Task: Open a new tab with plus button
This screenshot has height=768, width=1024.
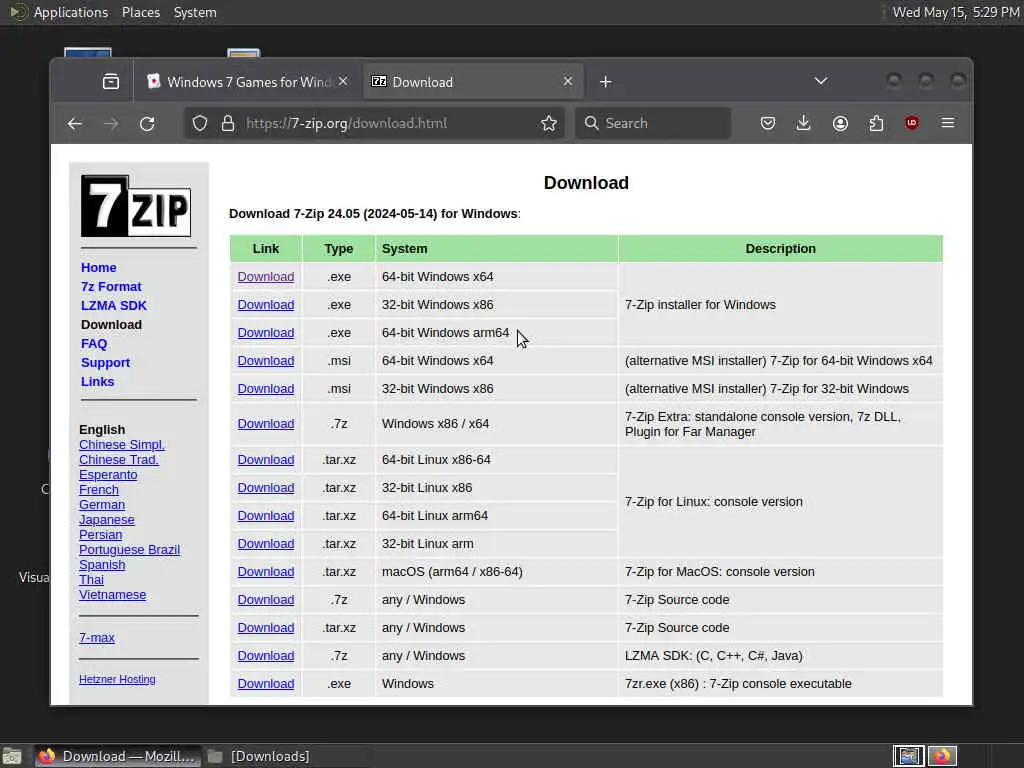Action: point(605,82)
